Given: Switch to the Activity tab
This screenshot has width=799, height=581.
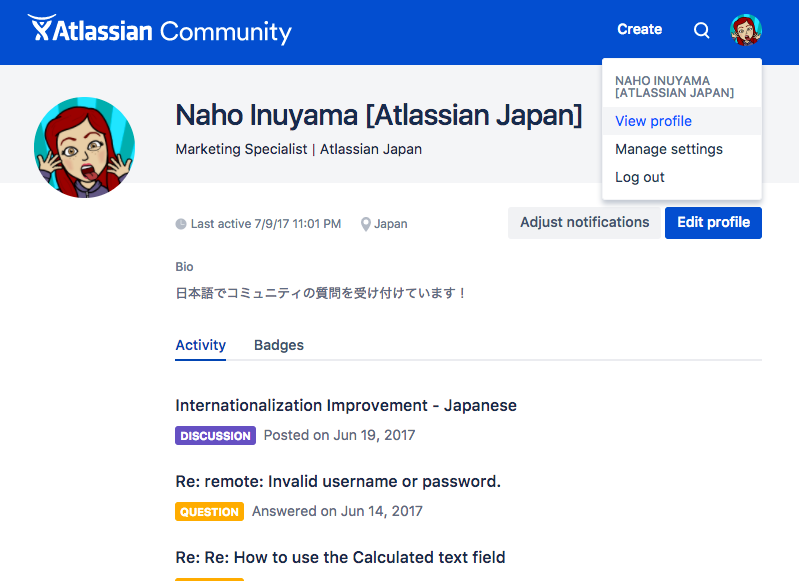Looking at the screenshot, I should pos(200,346).
